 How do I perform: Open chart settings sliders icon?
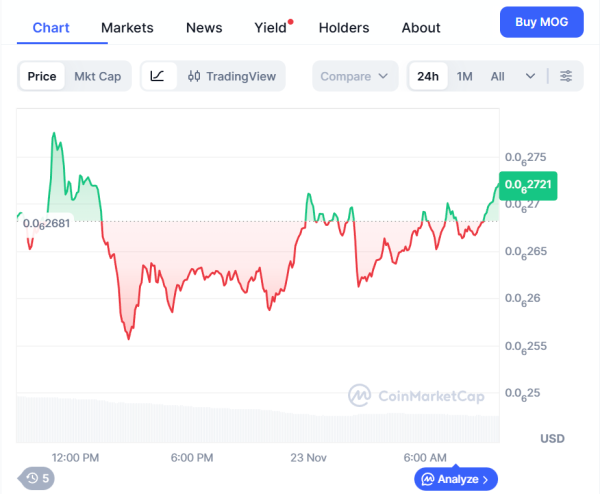[x=566, y=76]
